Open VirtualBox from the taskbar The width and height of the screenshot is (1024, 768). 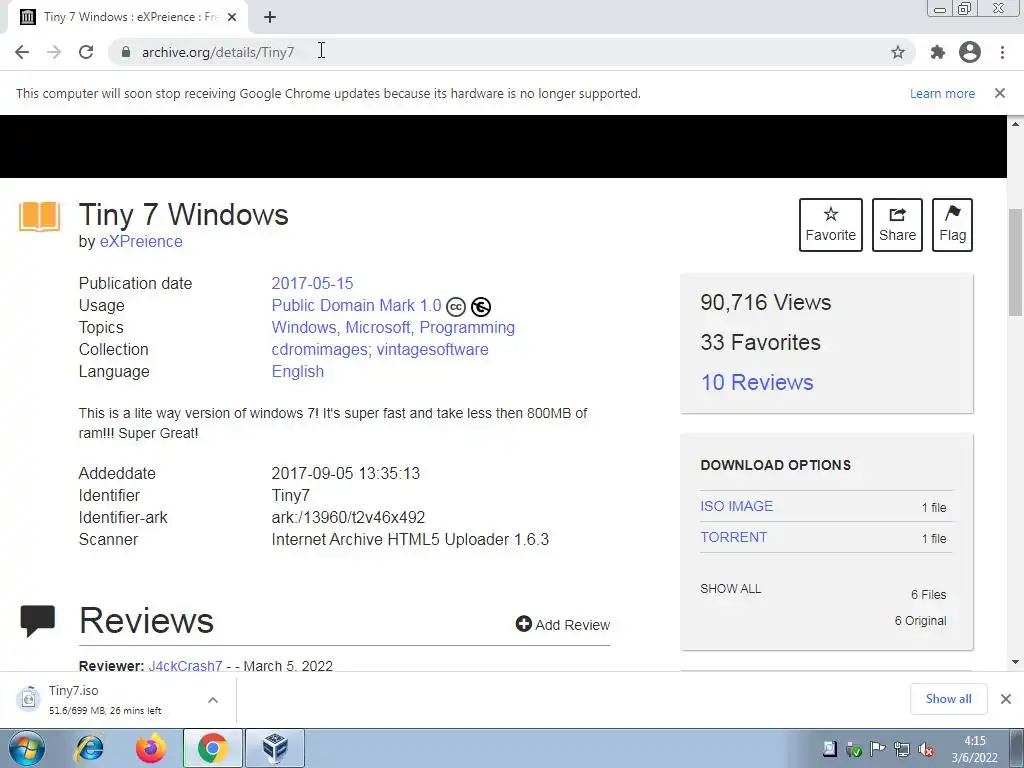point(275,748)
